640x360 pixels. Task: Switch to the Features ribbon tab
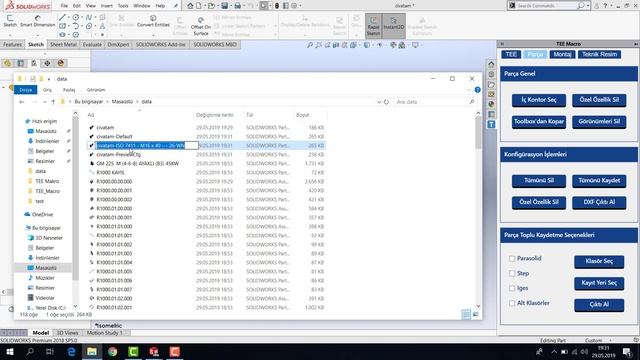12,44
